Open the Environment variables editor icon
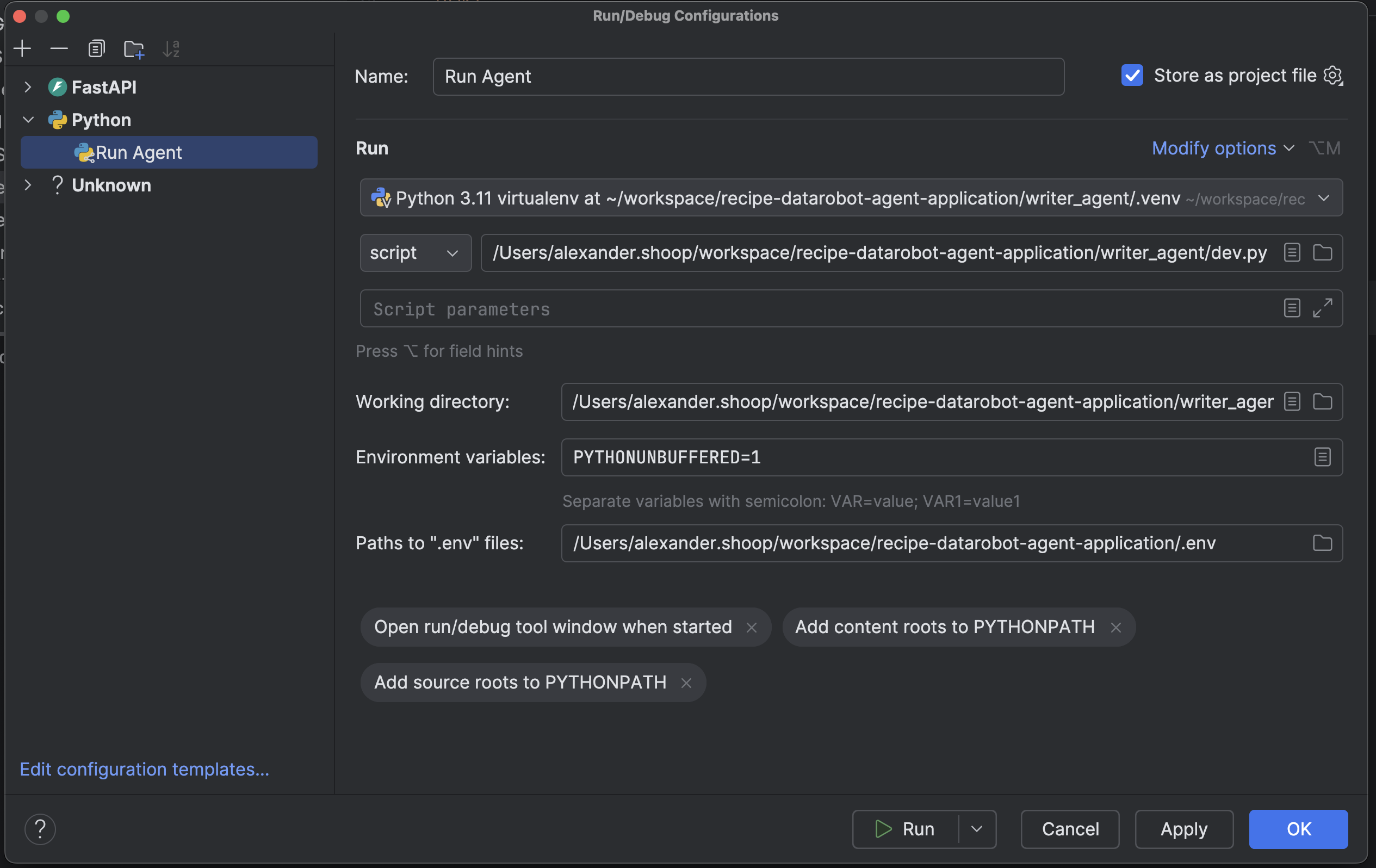The image size is (1376, 868). coord(1322,457)
